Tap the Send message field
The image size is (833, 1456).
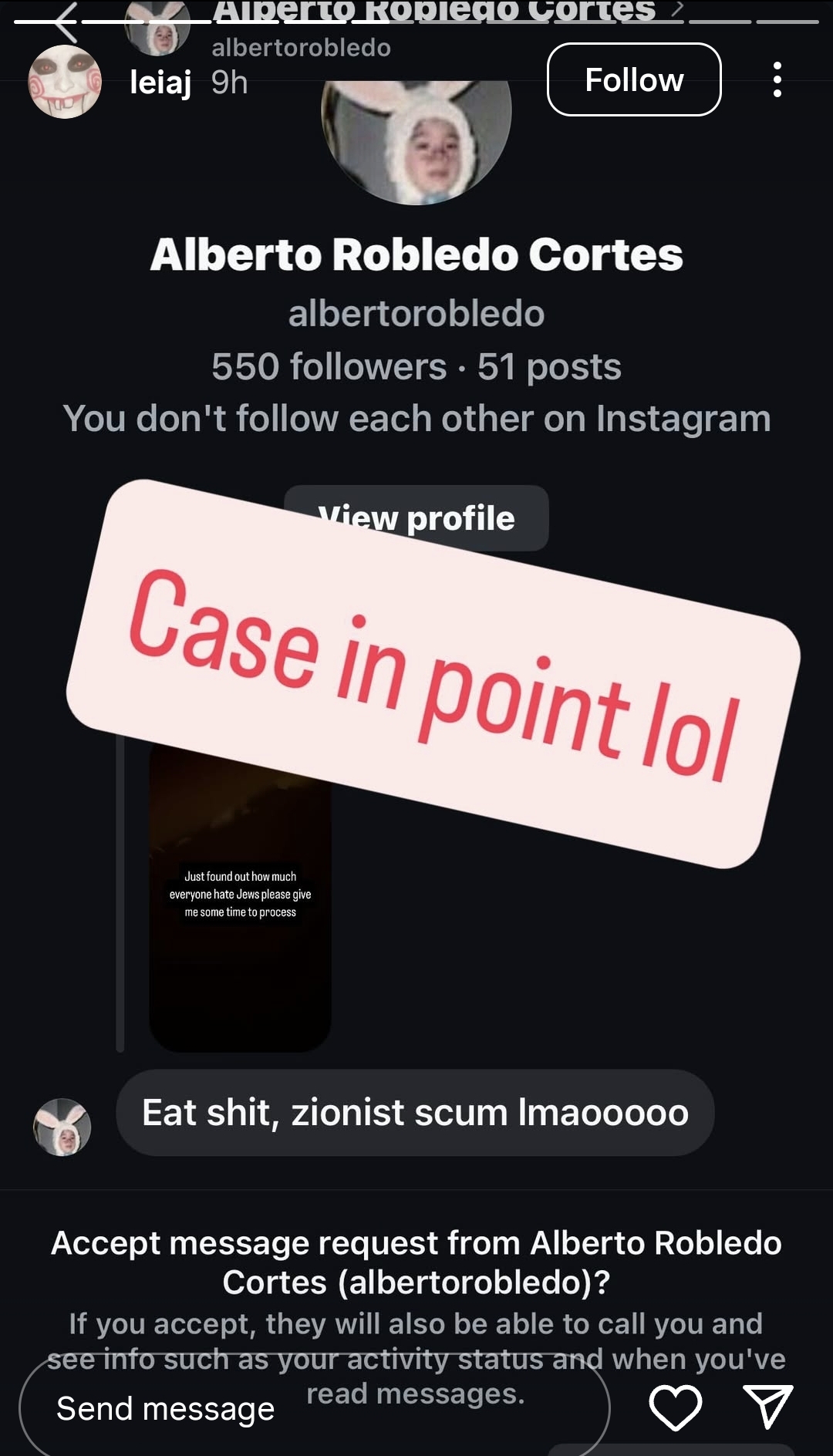tap(314, 1408)
